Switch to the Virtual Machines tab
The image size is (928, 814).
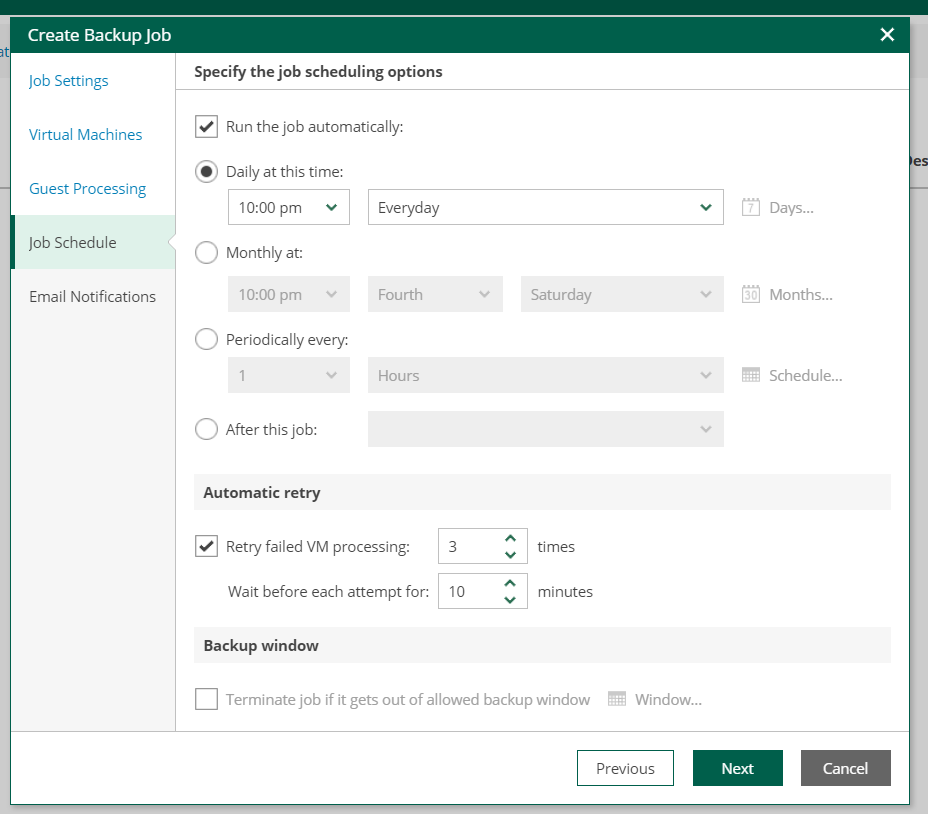click(x=84, y=134)
